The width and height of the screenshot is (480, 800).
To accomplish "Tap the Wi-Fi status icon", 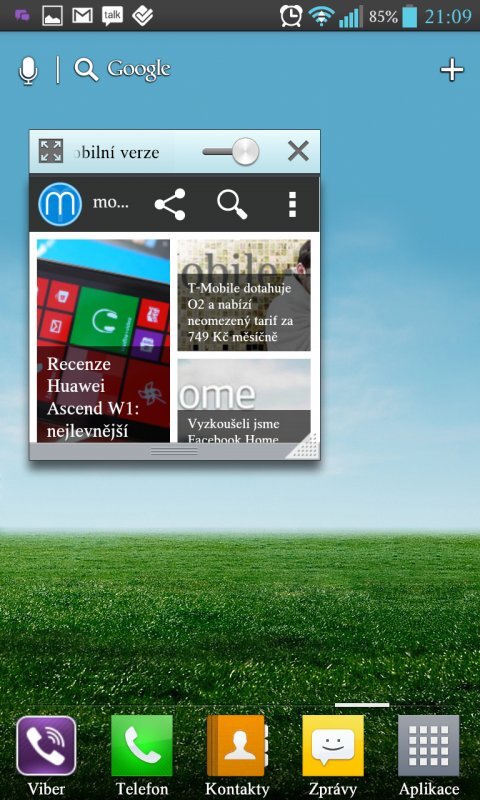I will click(x=321, y=17).
